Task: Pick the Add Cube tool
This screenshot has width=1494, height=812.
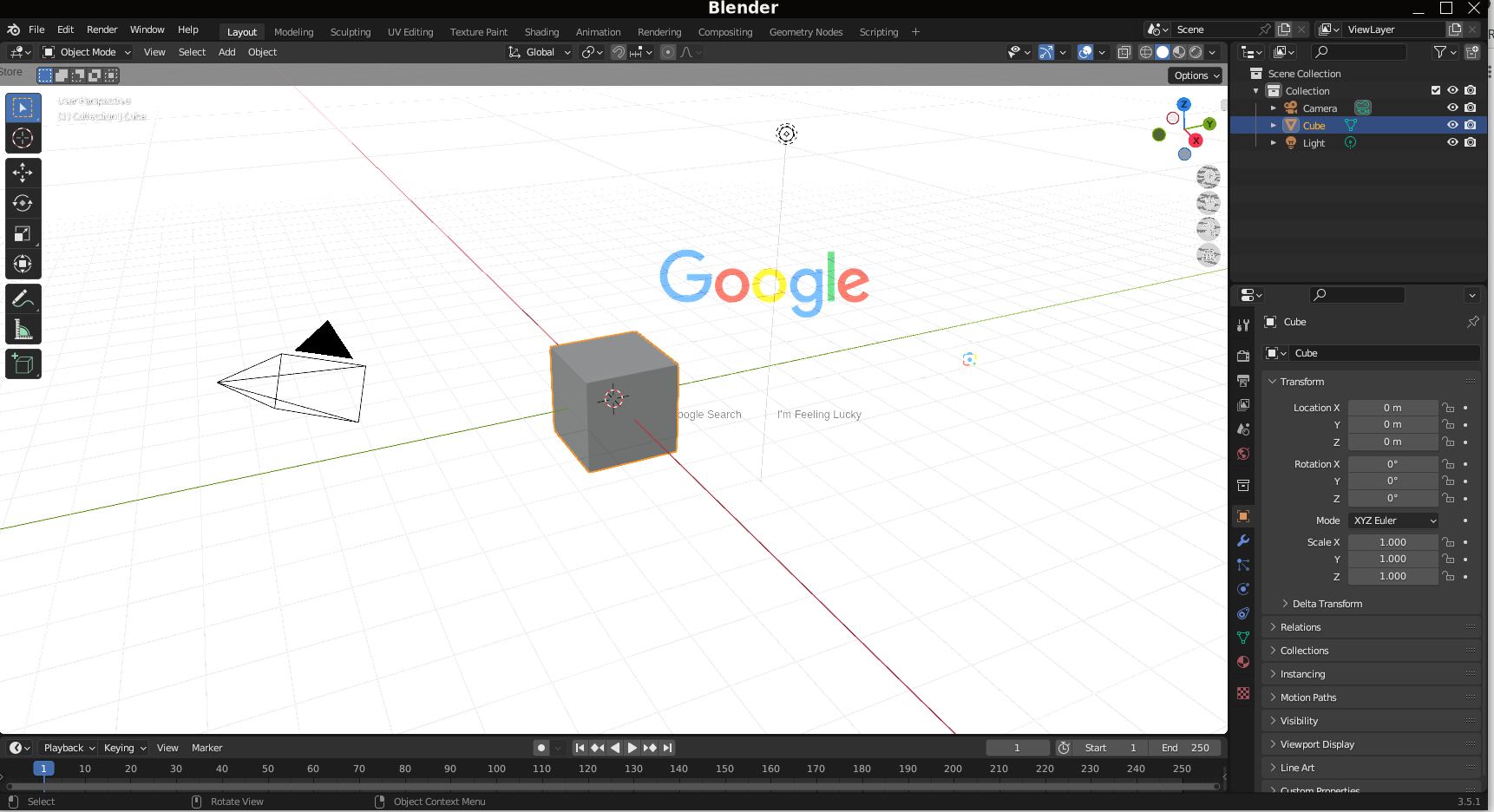Action: (23, 364)
